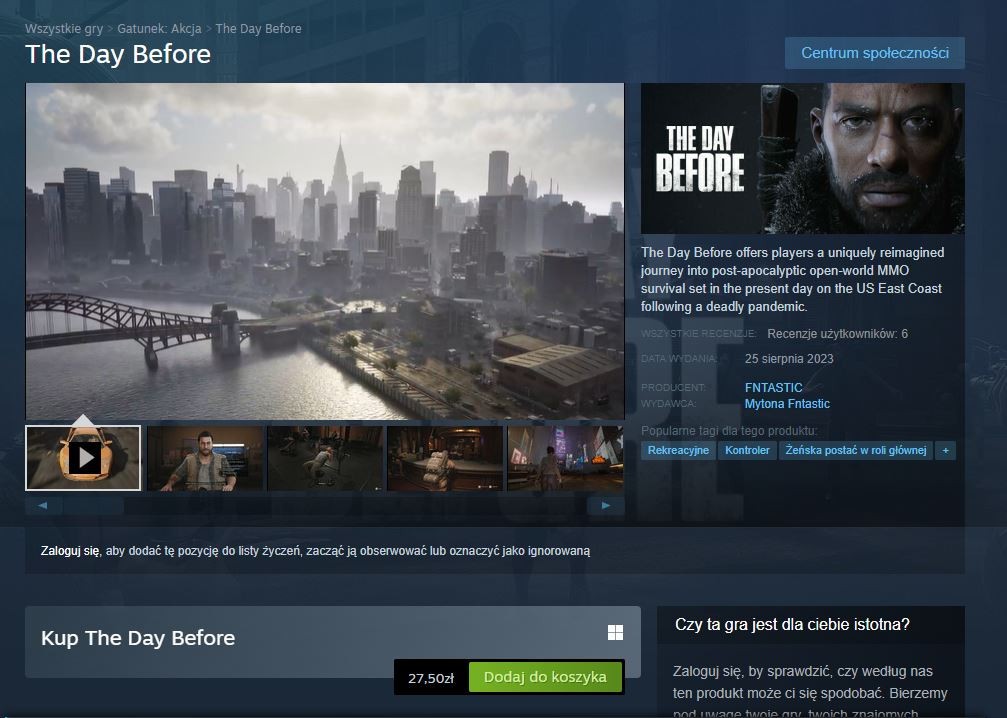Expand more tags with the plus button
Image resolution: width=1007 pixels, height=718 pixels.
(945, 450)
